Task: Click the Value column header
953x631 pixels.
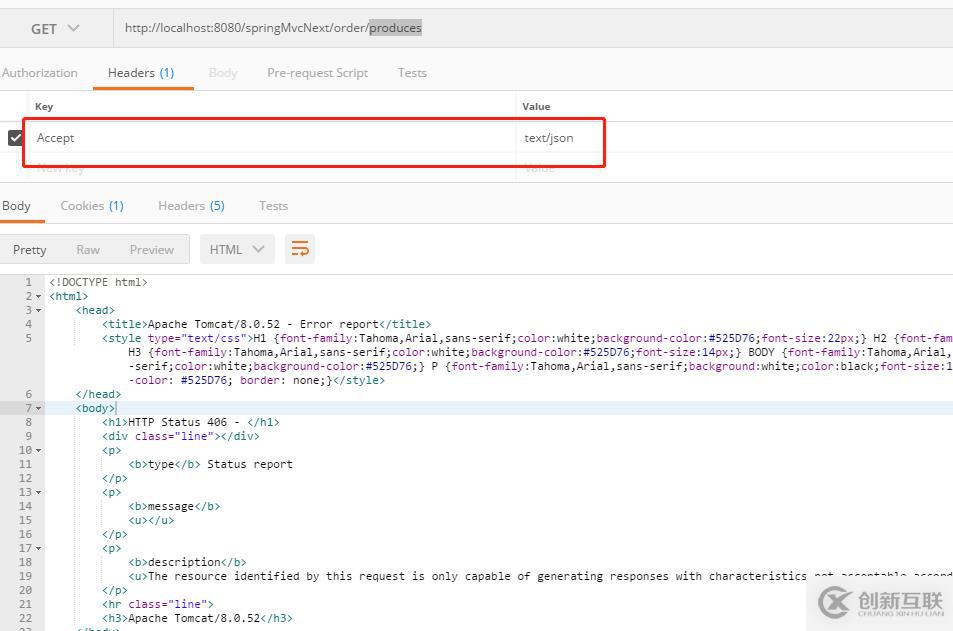Action: 536,106
